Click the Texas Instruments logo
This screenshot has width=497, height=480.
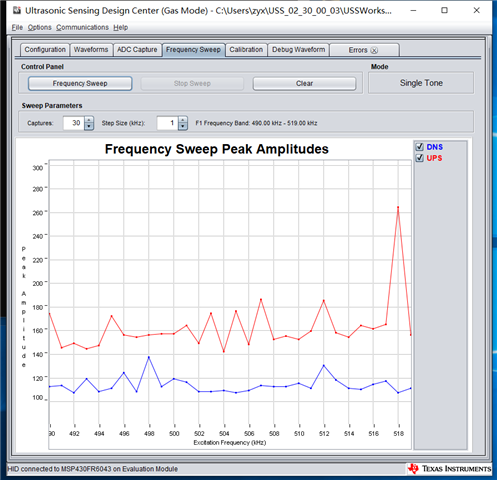(x=450, y=469)
